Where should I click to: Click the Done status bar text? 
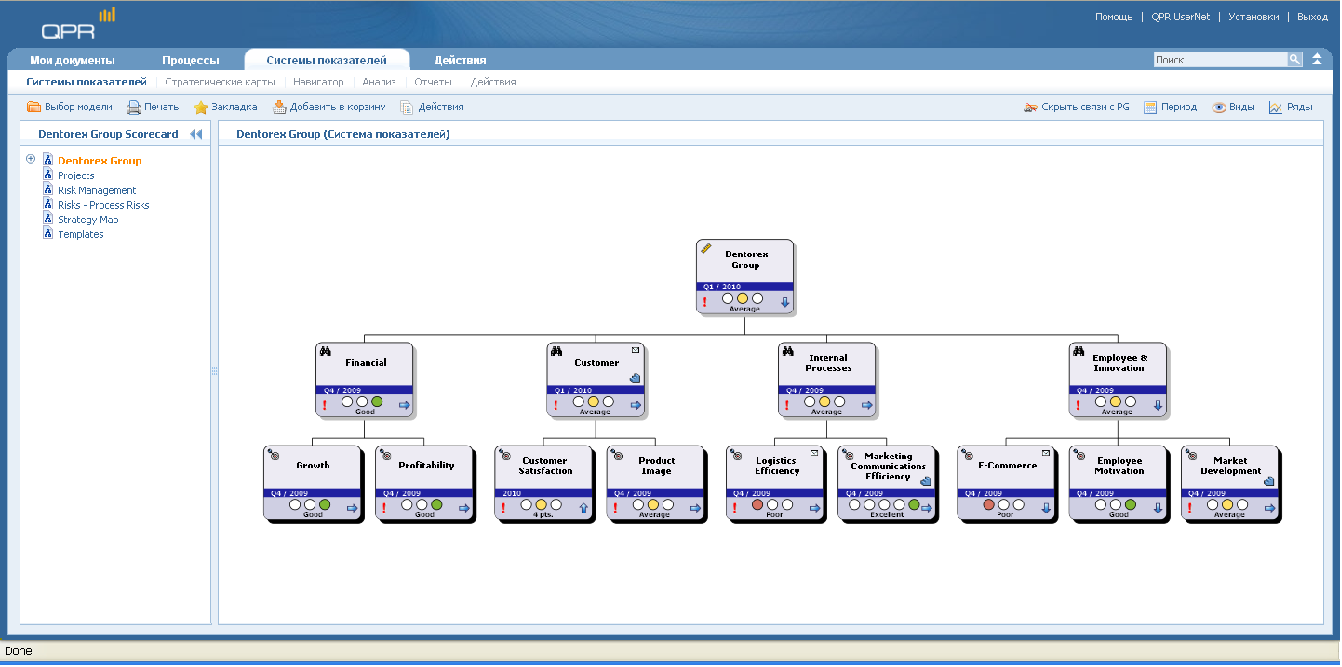tap(19, 651)
